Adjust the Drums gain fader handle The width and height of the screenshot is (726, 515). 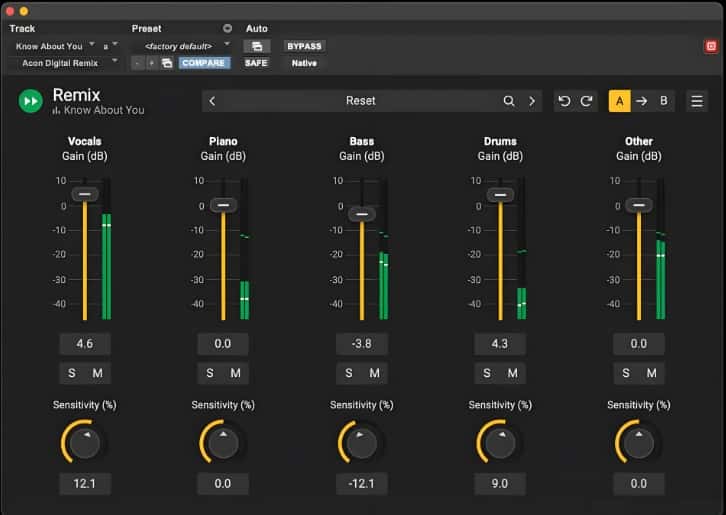point(500,195)
